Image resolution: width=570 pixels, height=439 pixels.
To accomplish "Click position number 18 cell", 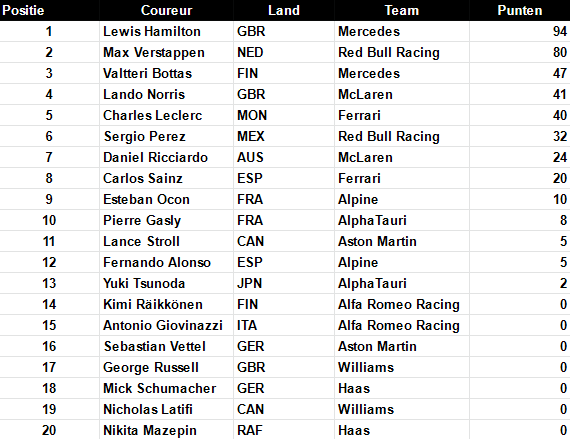I will [49, 388].
